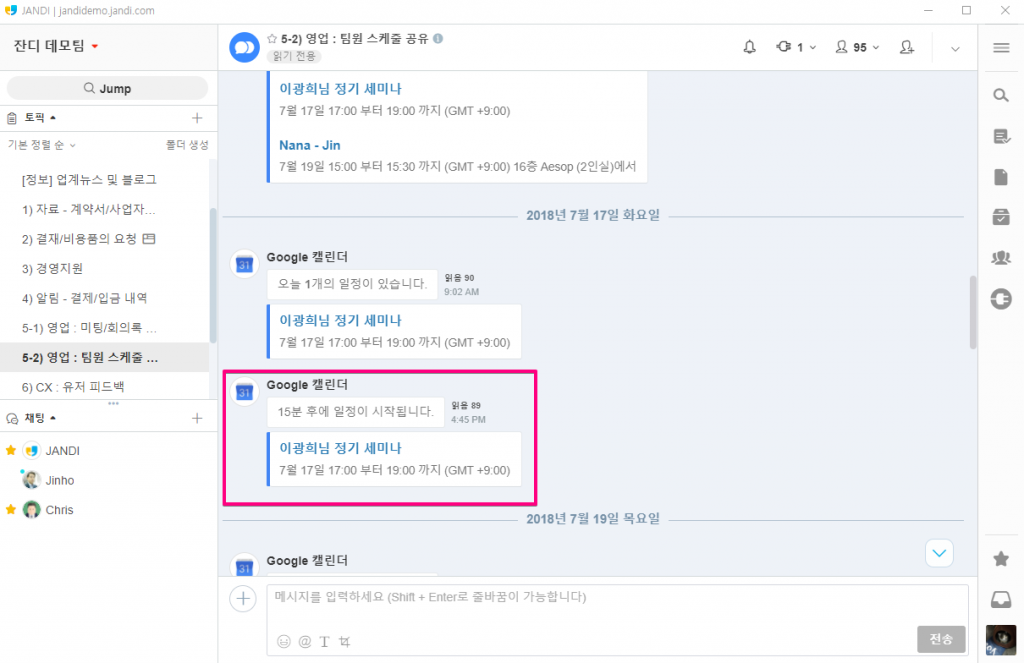Click the attachment plus button

click(243, 598)
